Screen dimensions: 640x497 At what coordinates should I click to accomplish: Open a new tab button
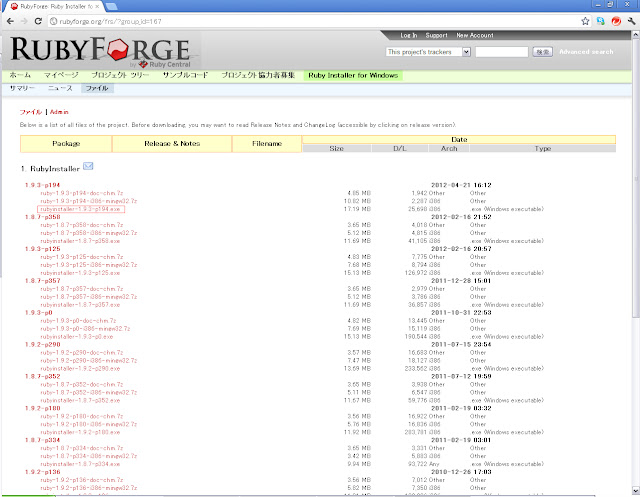[x=111, y=7]
